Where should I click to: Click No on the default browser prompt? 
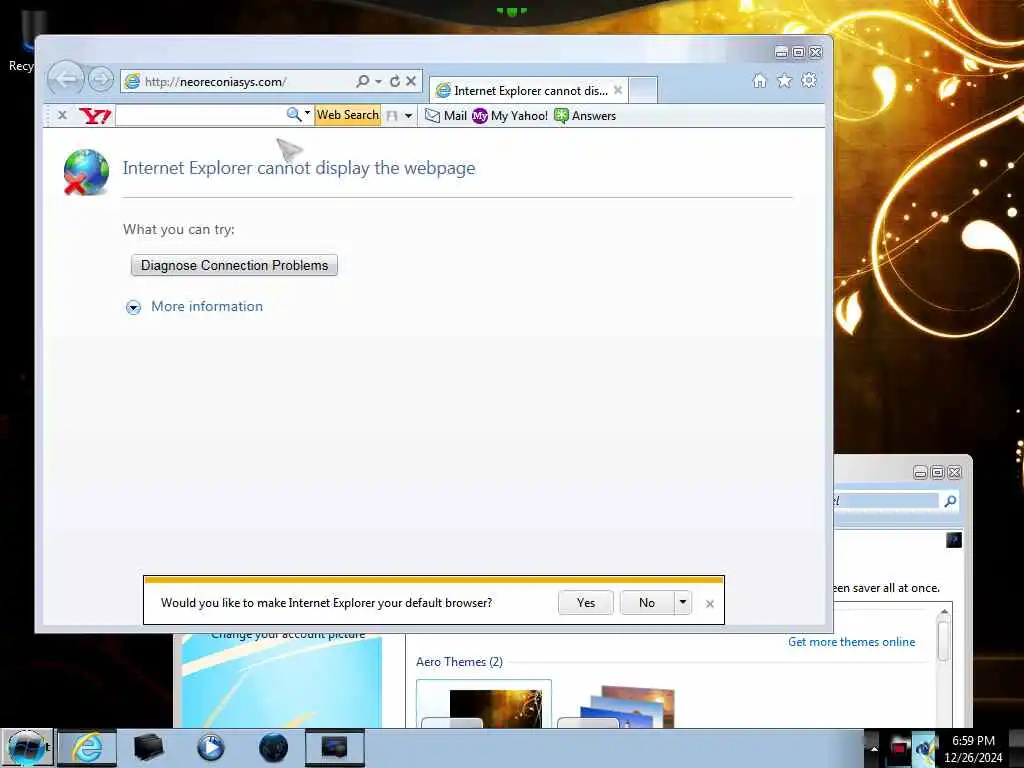click(647, 603)
